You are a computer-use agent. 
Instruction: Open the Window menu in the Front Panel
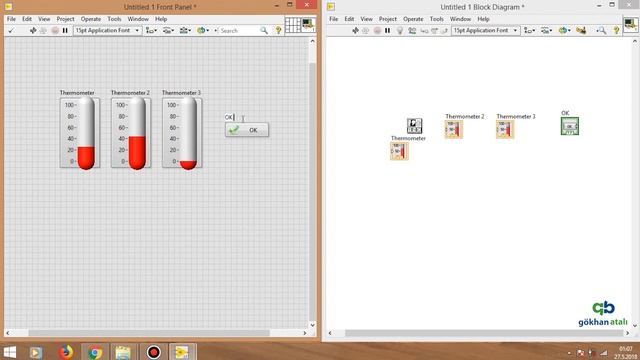pyautogui.click(x=138, y=19)
